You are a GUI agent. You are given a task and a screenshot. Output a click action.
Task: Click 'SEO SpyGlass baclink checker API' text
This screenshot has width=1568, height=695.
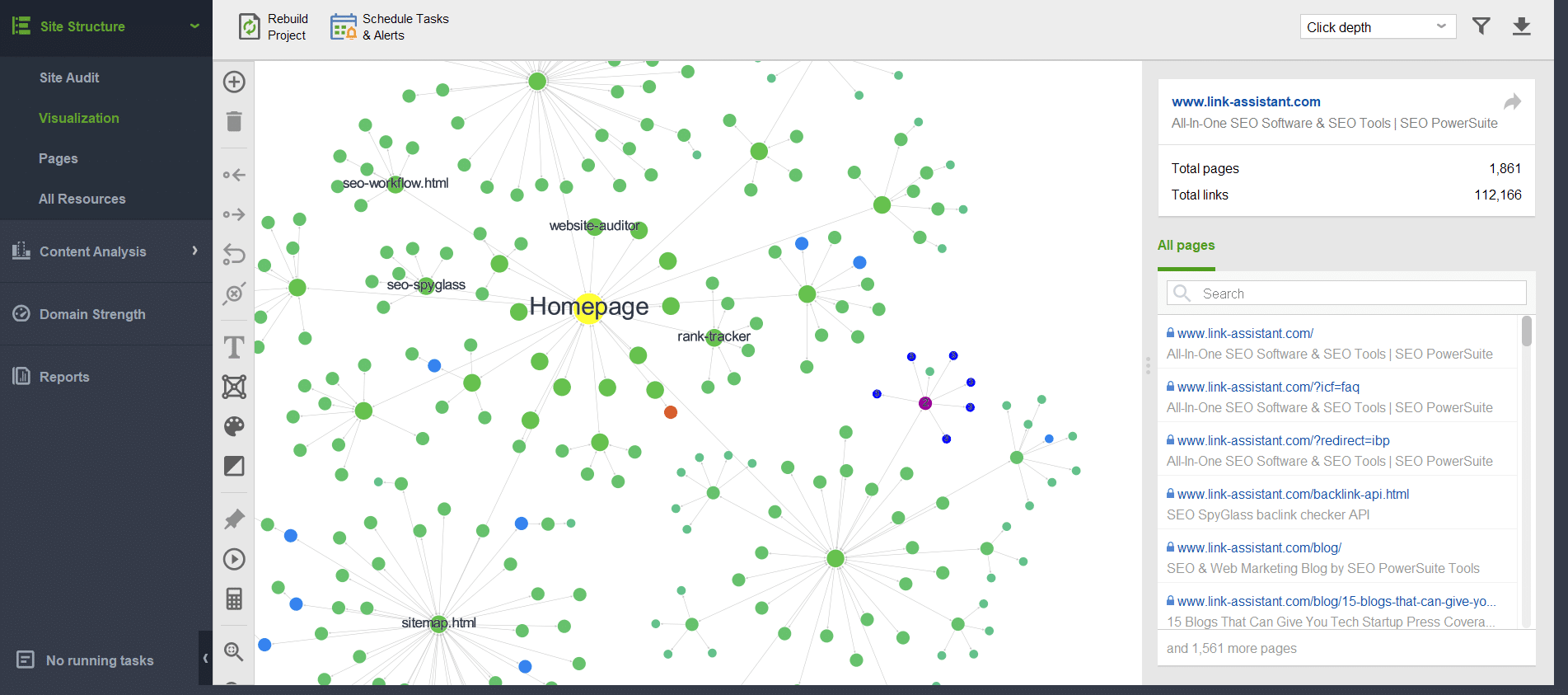[x=1268, y=515]
